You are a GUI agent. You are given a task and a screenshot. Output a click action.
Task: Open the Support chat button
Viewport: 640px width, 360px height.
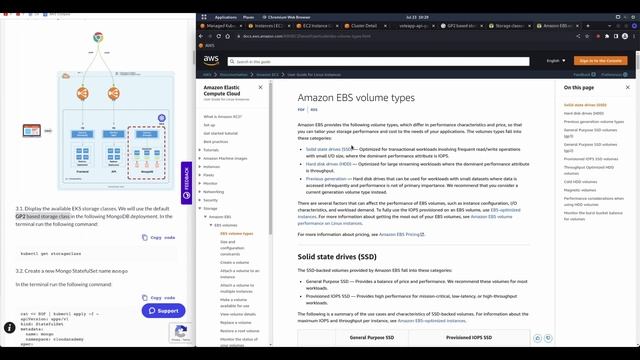[x=163, y=311]
